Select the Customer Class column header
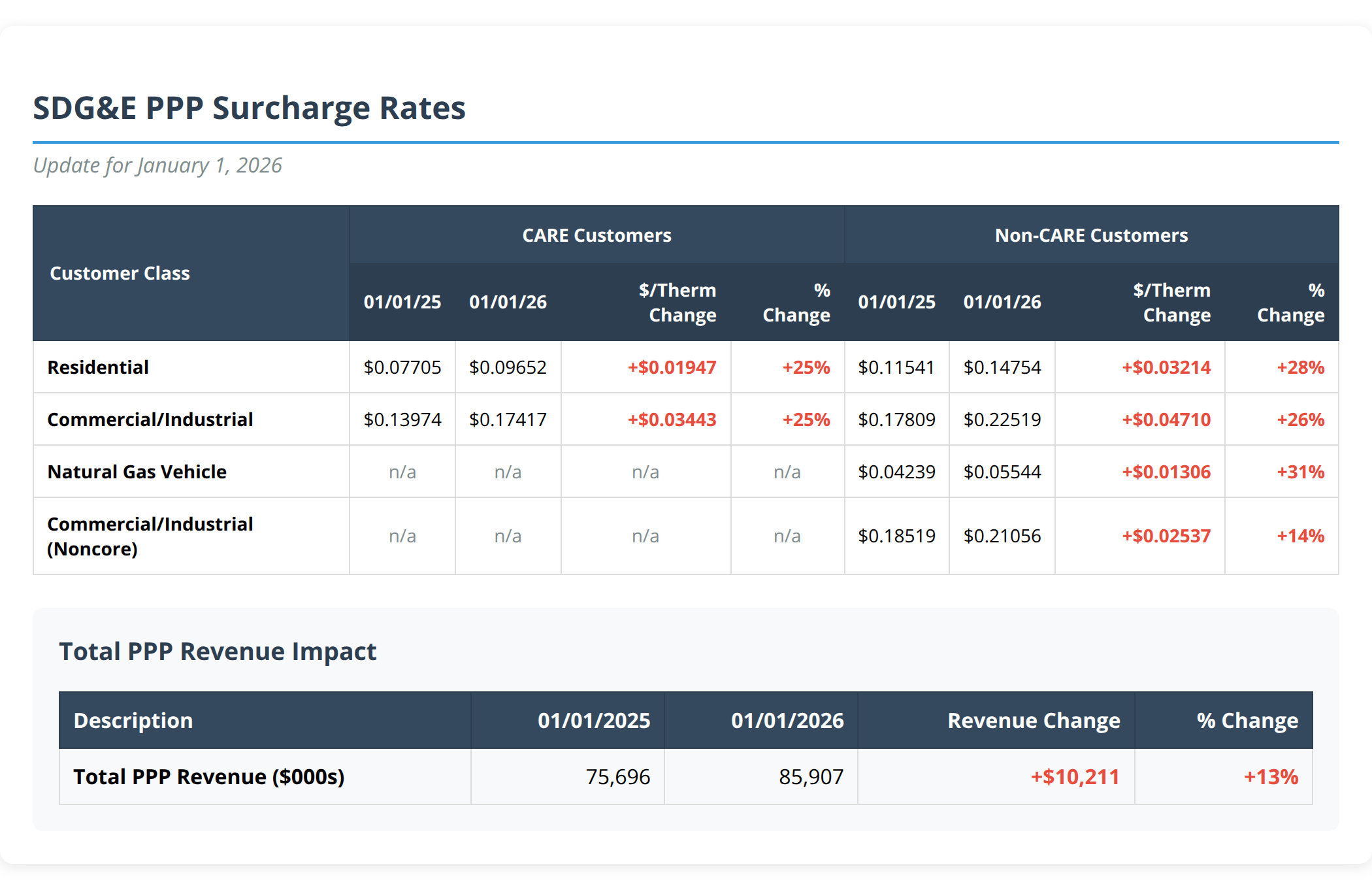Viewport: 1372px width, 890px height. (x=120, y=273)
